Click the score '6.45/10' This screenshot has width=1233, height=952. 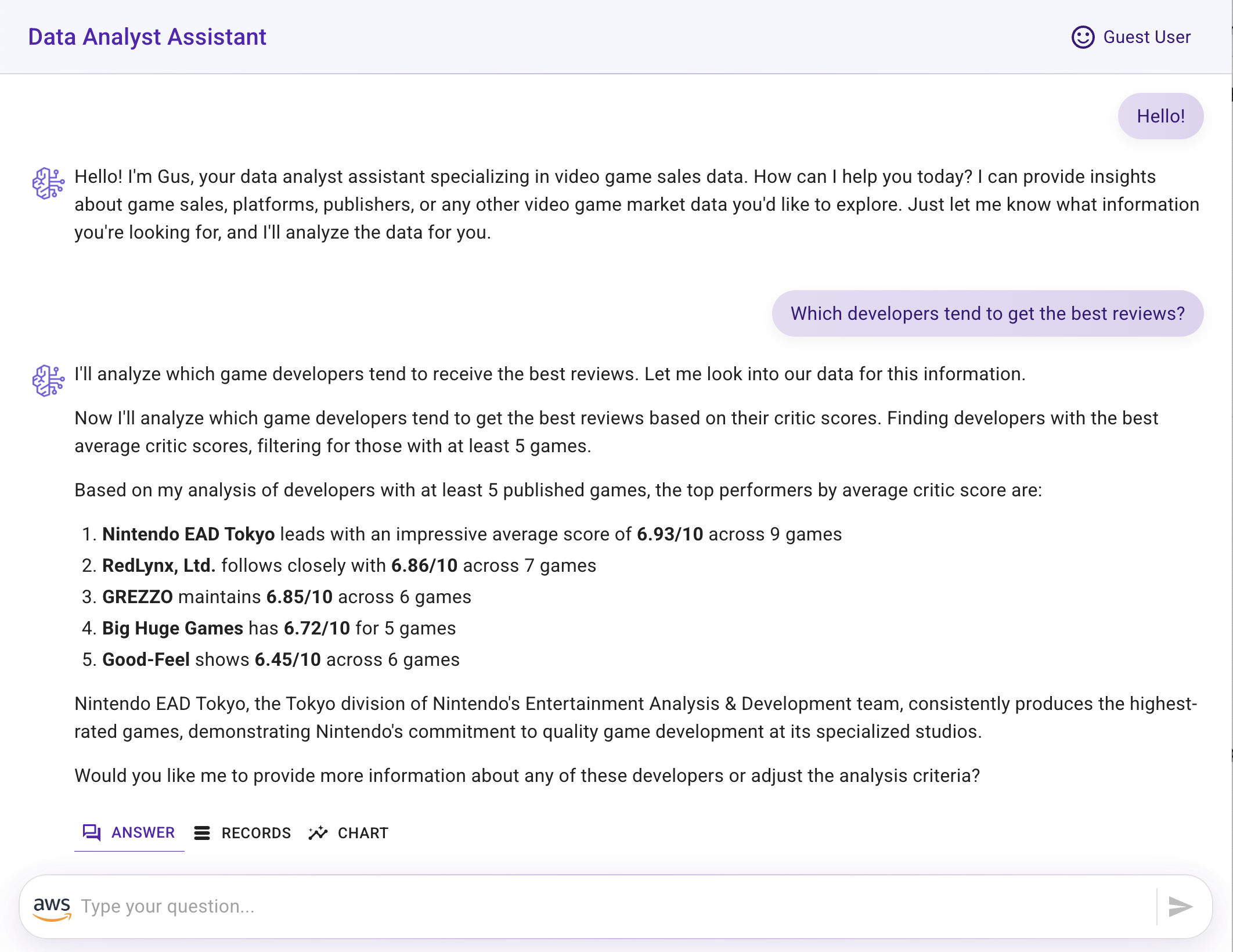tap(288, 659)
